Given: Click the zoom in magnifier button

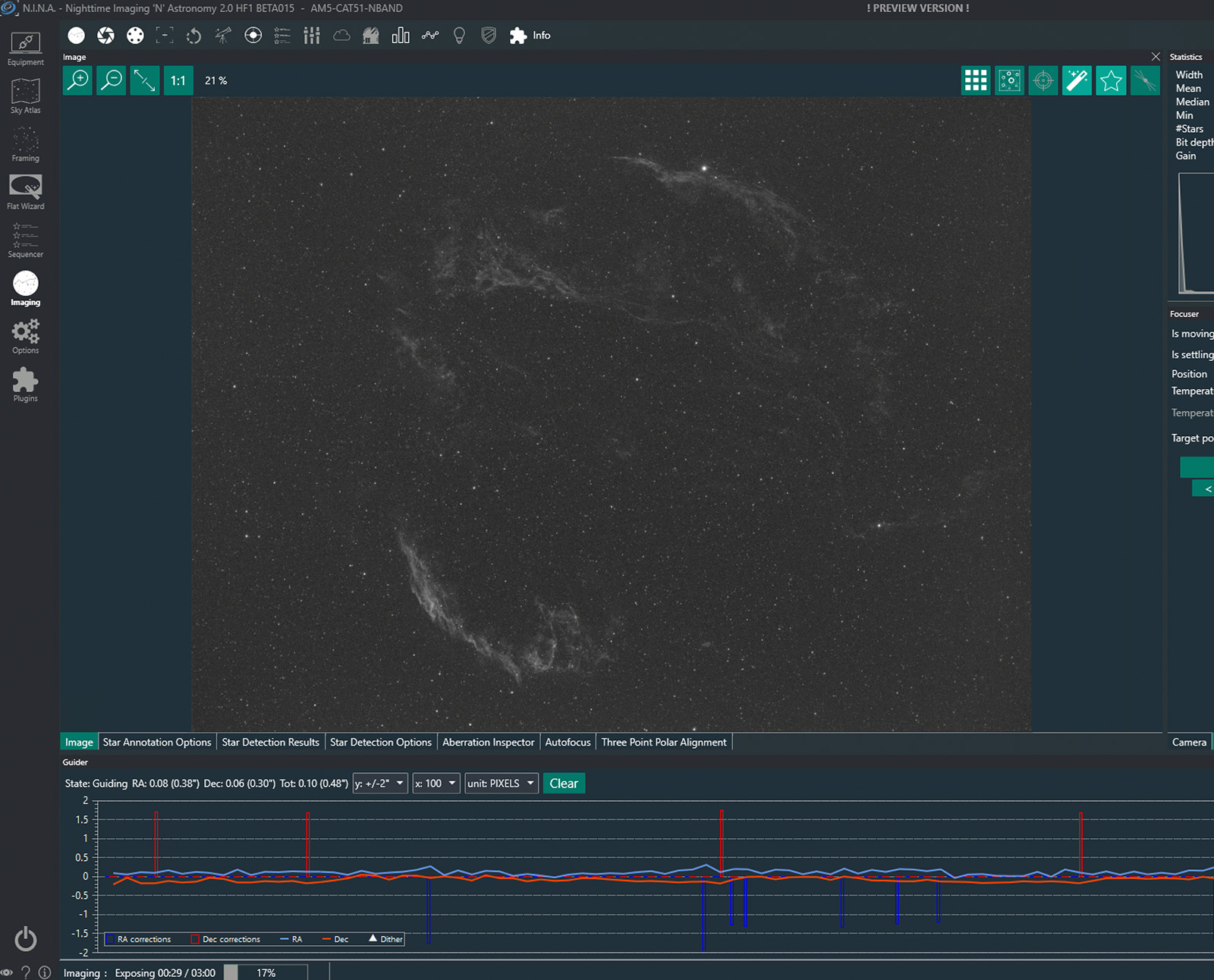Looking at the screenshot, I should tap(77, 80).
